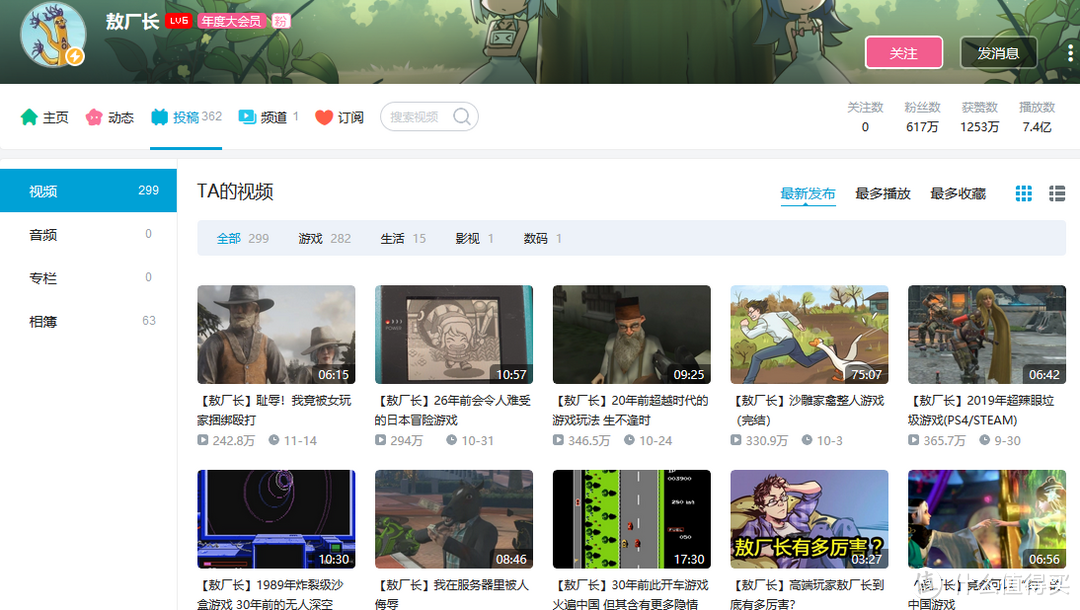Open title 高端玩家敖厂长到底有多厉害

coord(808,594)
